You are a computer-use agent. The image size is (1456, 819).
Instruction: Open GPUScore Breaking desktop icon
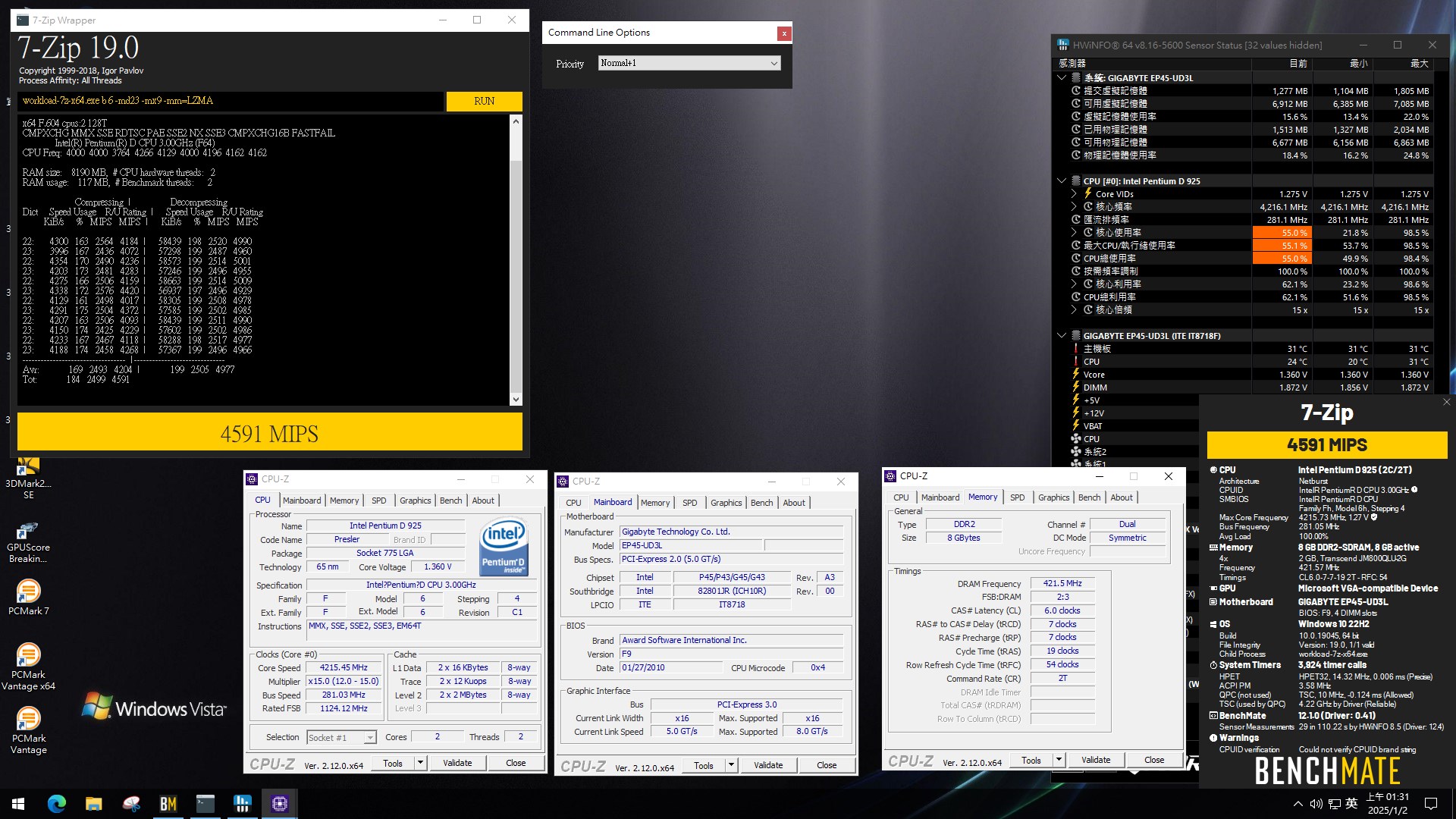point(28,542)
